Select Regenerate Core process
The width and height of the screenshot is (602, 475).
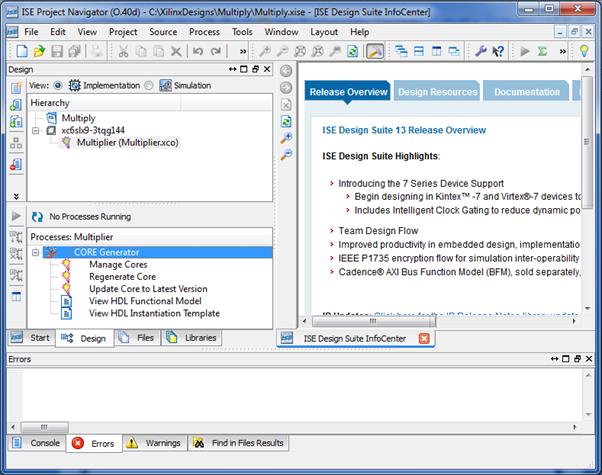122,277
